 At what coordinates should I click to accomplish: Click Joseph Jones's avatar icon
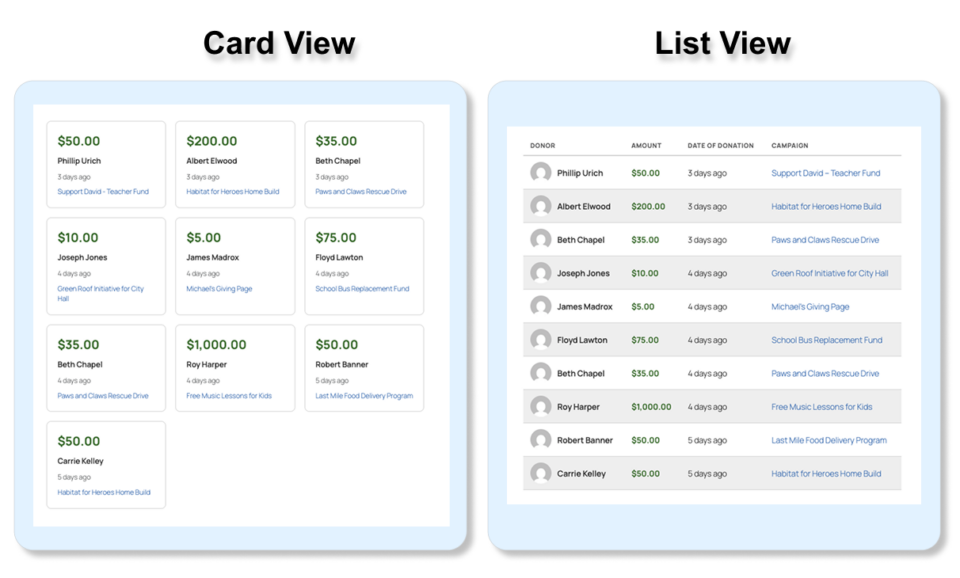tap(540, 273)
